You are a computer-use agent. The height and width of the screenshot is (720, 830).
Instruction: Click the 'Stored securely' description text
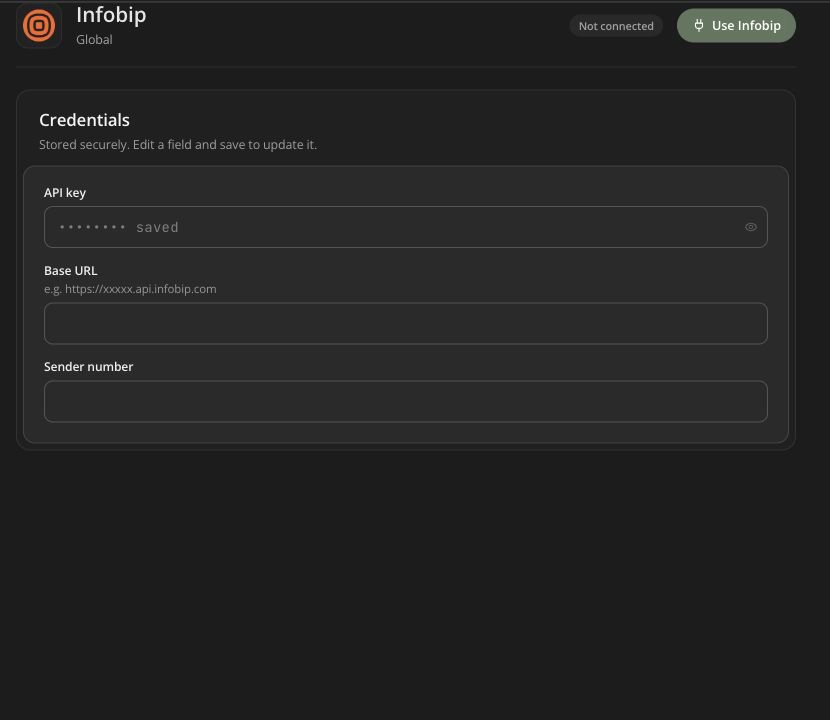178,145
